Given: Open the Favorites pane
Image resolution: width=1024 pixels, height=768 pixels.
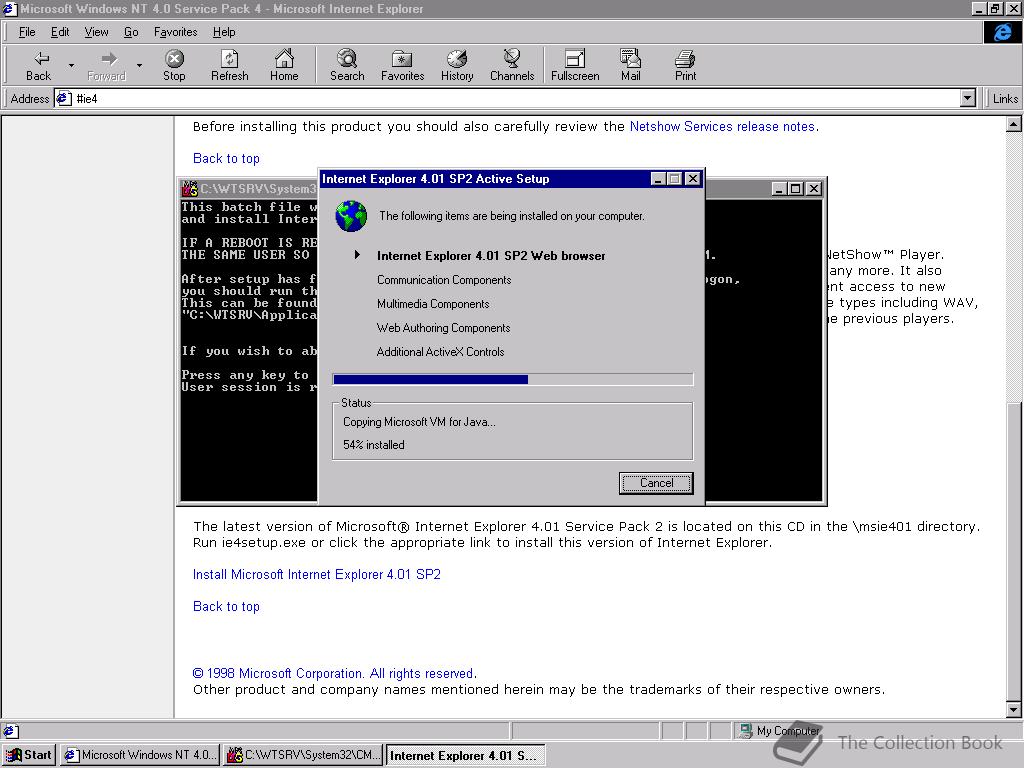Looking at the screenshot, I should tap(402, 65).
